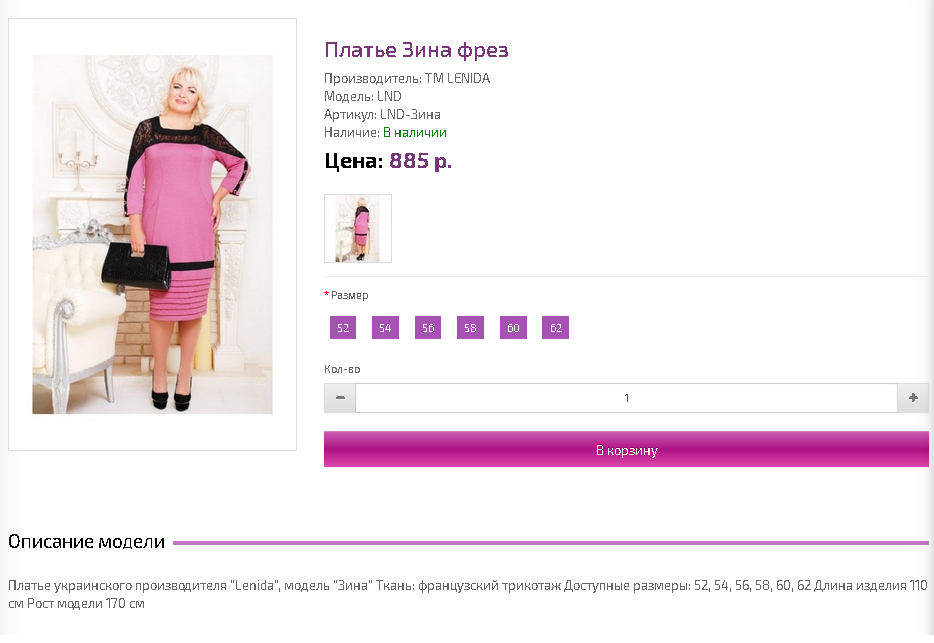934x643 pixels.
Task: Click the Описание модели heading
Action: pos(86,542)
